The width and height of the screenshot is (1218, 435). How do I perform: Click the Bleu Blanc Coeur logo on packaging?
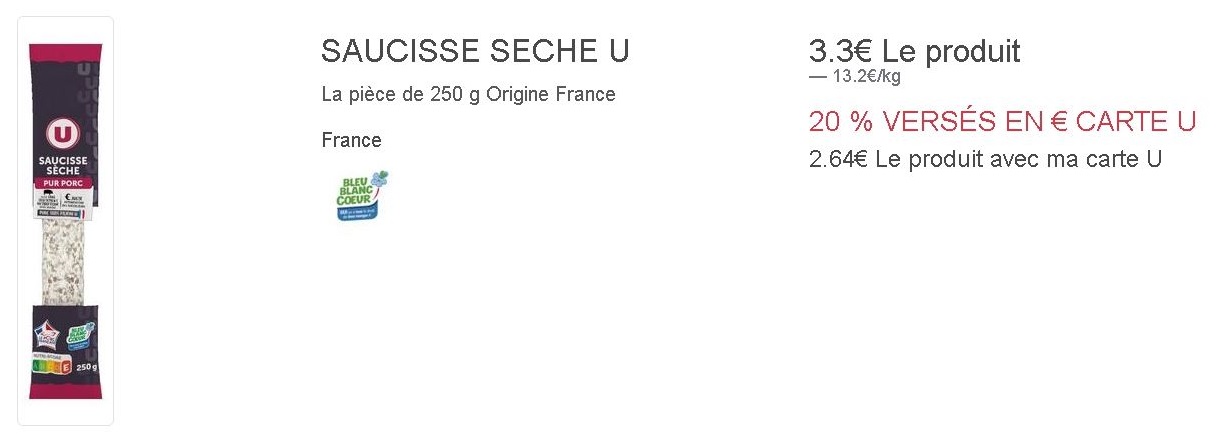coord(79,337)
